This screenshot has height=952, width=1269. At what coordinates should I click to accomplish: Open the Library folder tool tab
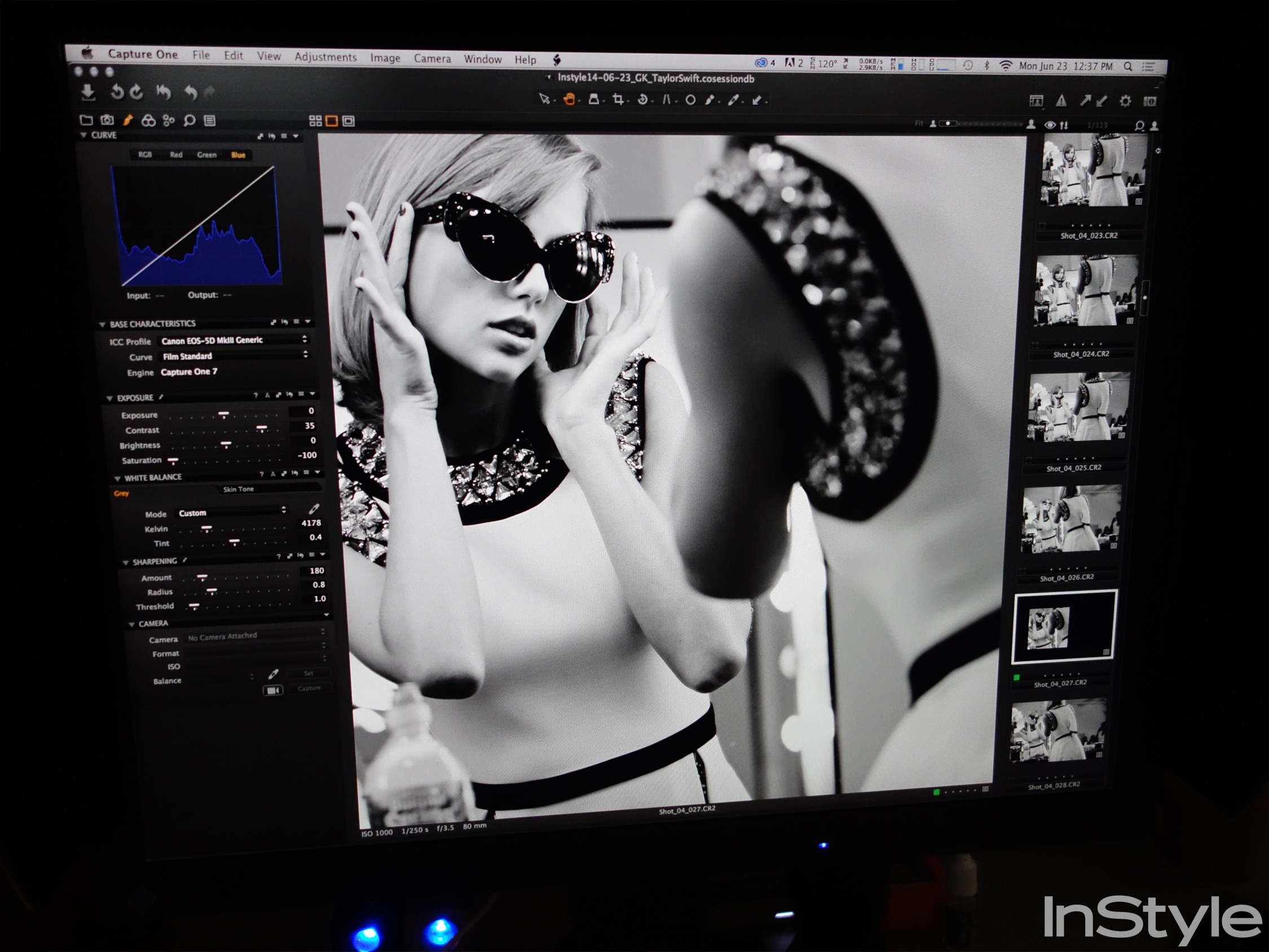(86, 120)
